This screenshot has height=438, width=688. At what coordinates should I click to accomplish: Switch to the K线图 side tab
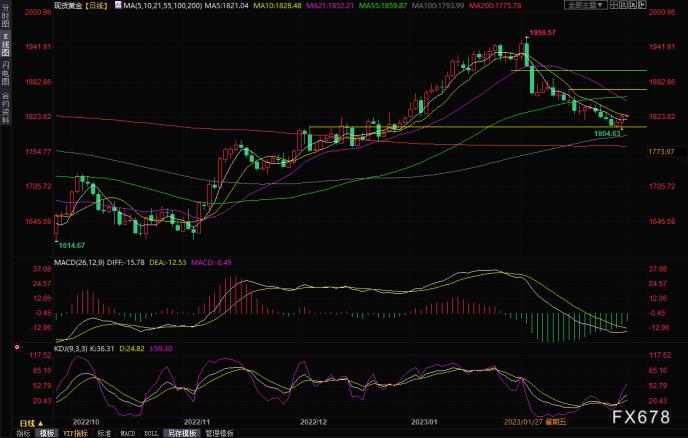[x=5, y=44]
